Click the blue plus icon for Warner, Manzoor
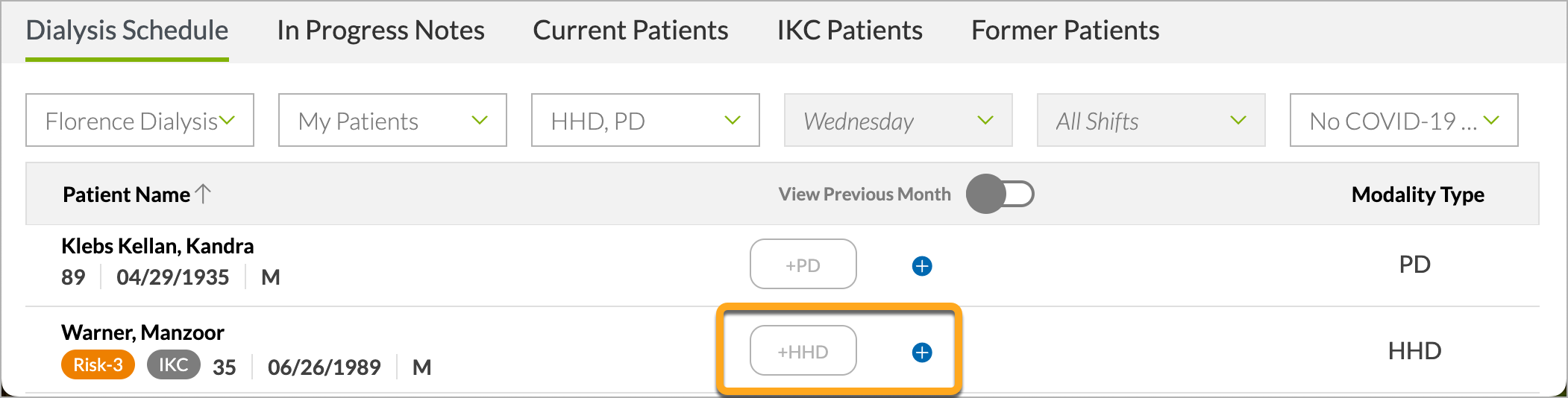Screen dimensions: 1568x398 click(922, 353)
